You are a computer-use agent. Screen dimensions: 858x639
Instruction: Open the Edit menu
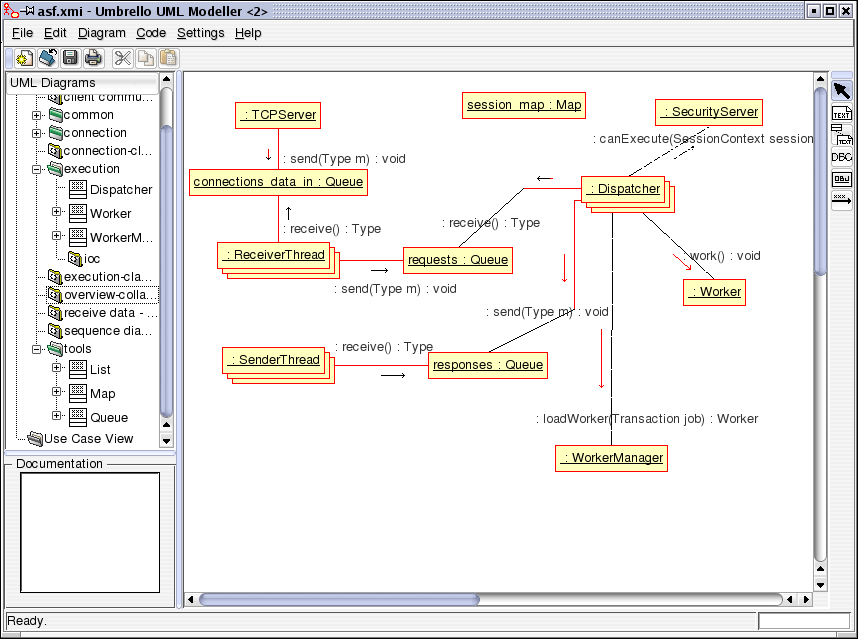55,33
